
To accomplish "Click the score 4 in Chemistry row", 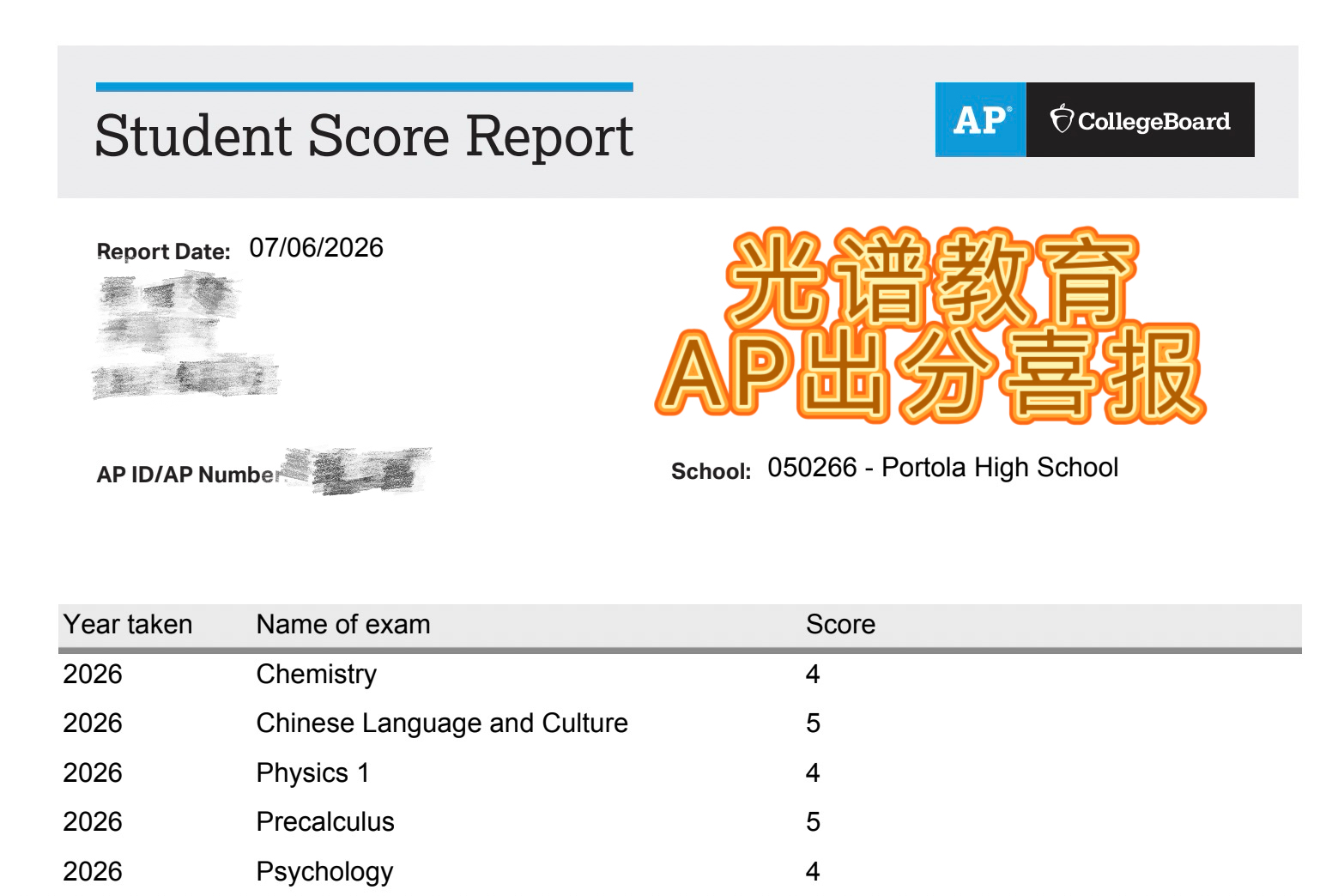I will coord(813,675).
